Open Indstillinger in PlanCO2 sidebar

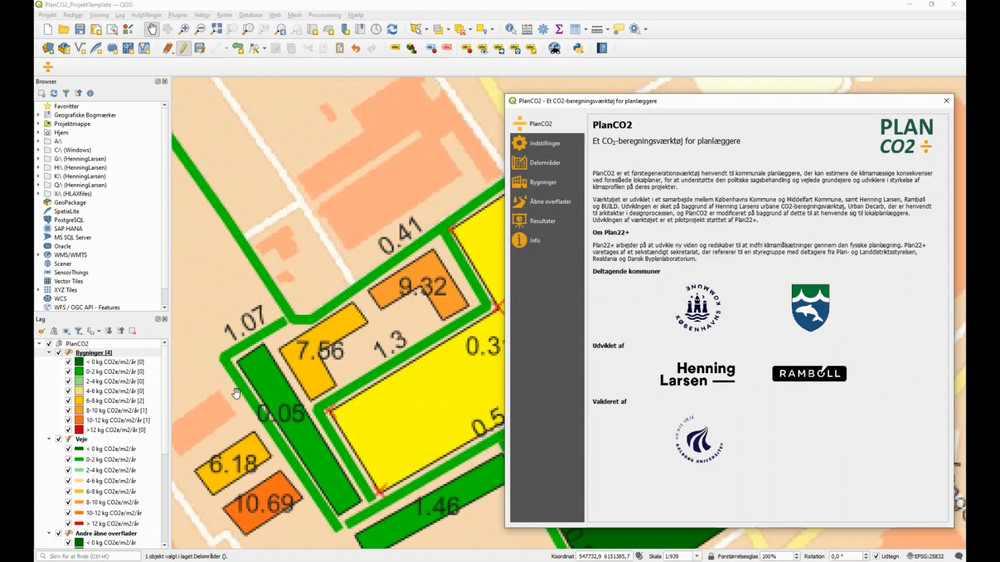(547, 144)
